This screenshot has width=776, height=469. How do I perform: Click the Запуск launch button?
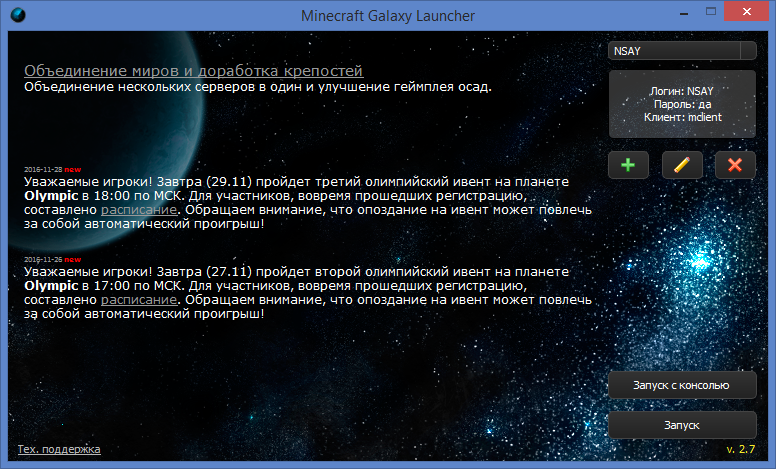click(x=682, y=425)
